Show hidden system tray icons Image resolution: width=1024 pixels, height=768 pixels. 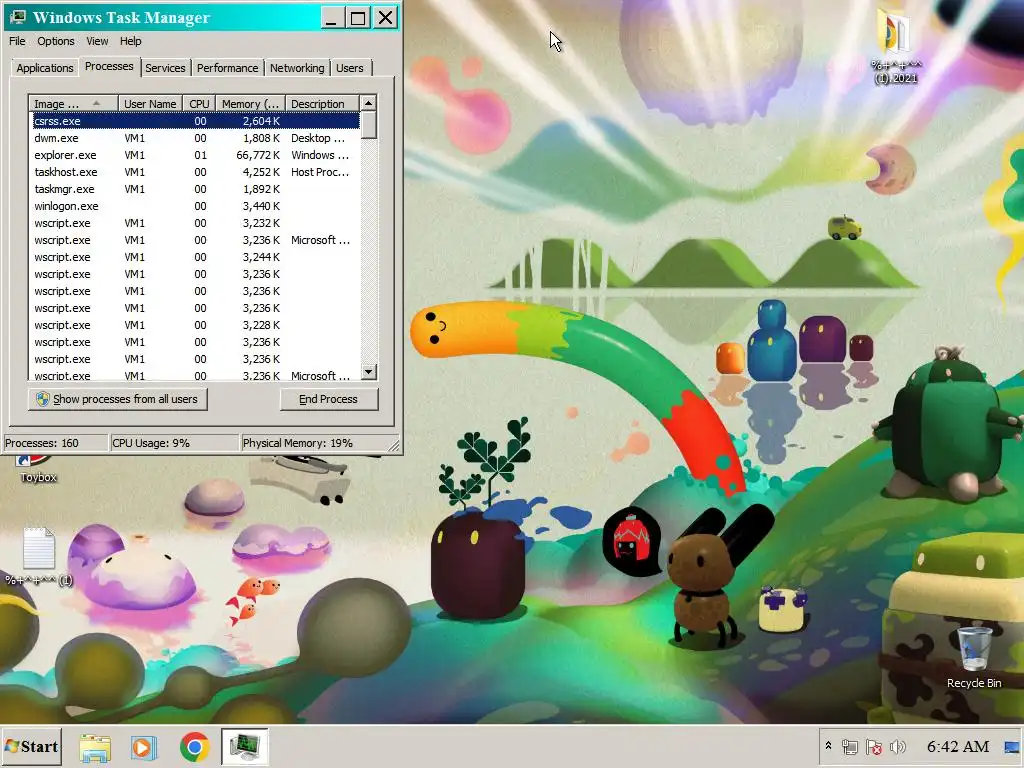(828, 746)
